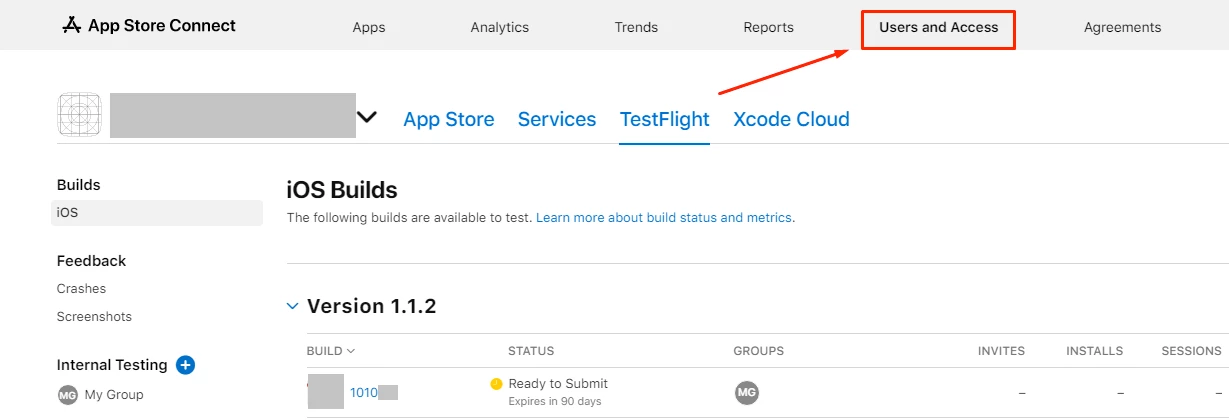Image resolution: width=1229 pixels, height=420 pixels.
Task: Open Users and Access
Action: tap(939, 28)
